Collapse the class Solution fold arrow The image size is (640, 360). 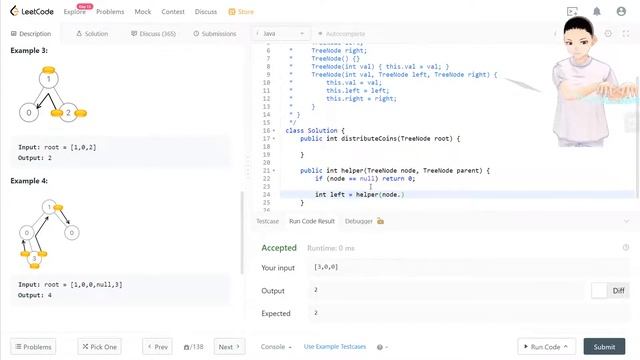[x=274, y=131]
